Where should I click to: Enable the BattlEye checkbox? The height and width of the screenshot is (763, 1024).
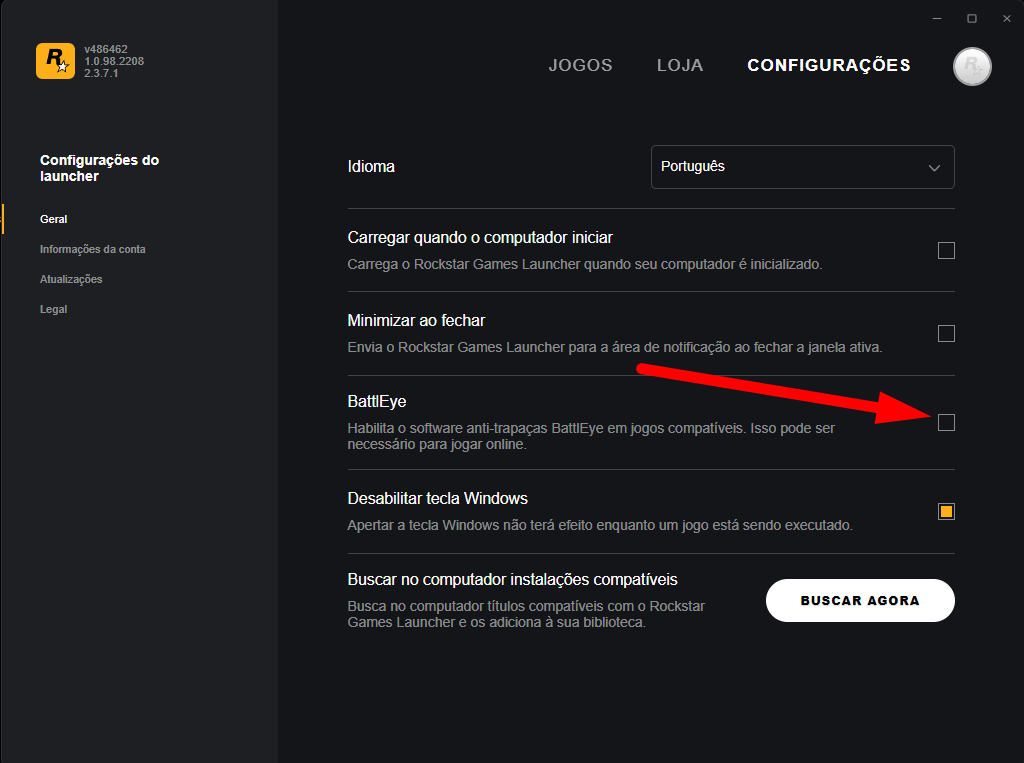coord(946,423)
